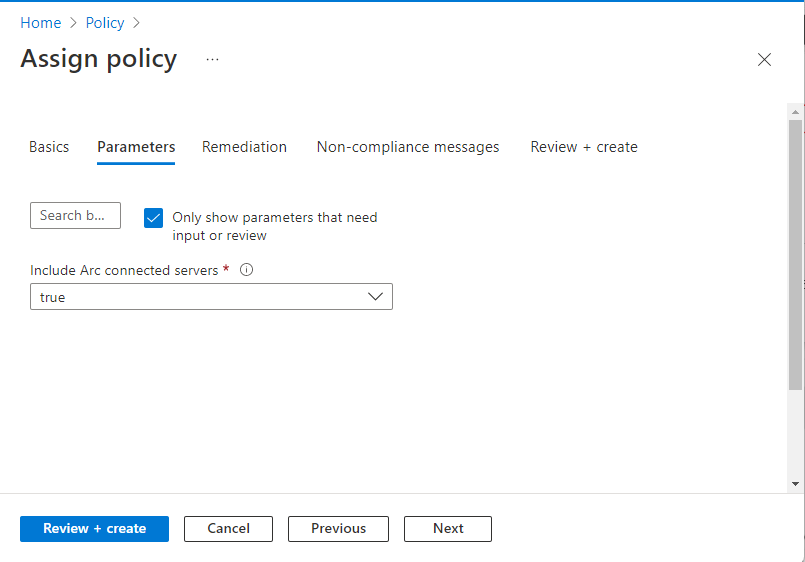Click the scrollbar up arrow
Viewport: 805px width, 562px height.
(795, 112)
